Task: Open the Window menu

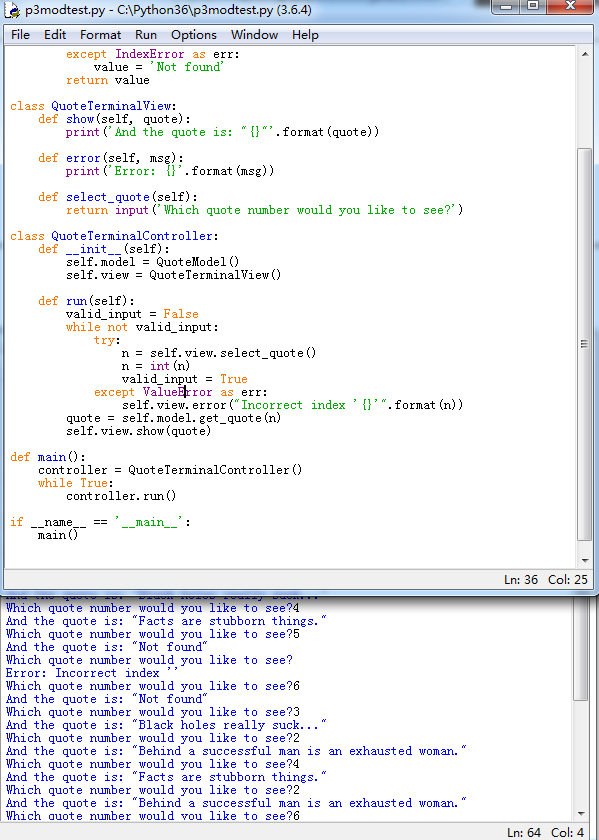Action: (254, 35)
